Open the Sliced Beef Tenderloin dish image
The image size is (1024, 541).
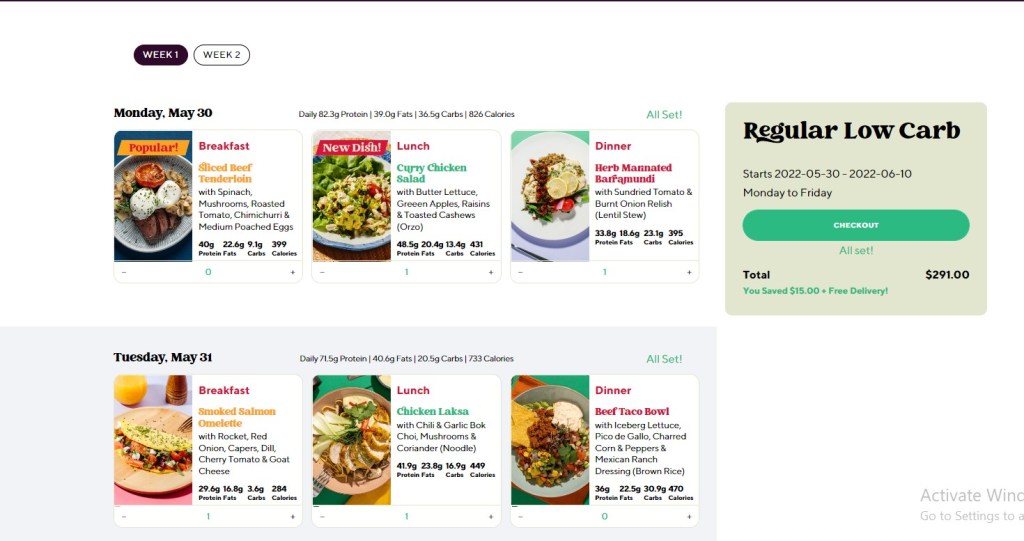click(153, 196)
